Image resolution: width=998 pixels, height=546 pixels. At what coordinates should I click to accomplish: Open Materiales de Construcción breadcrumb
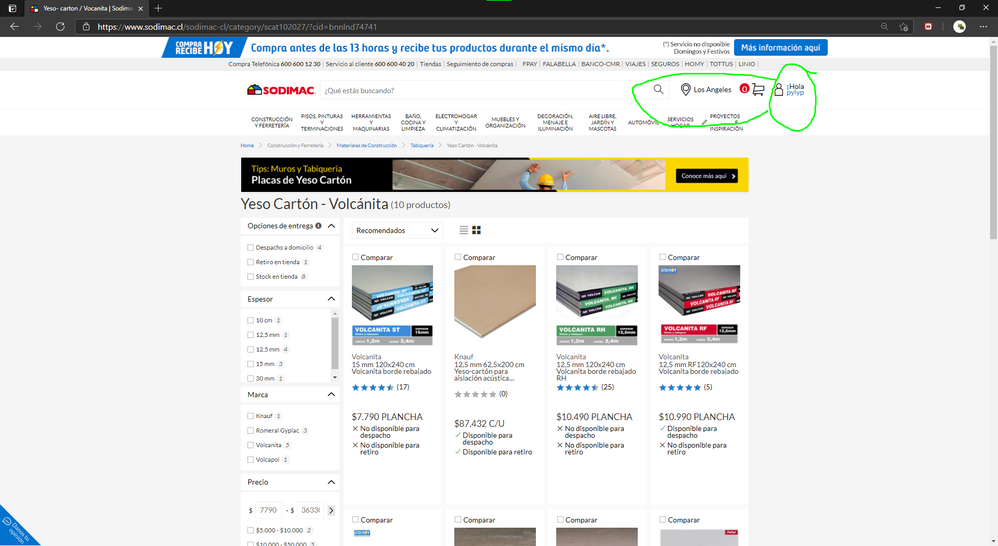pos(367,146)
